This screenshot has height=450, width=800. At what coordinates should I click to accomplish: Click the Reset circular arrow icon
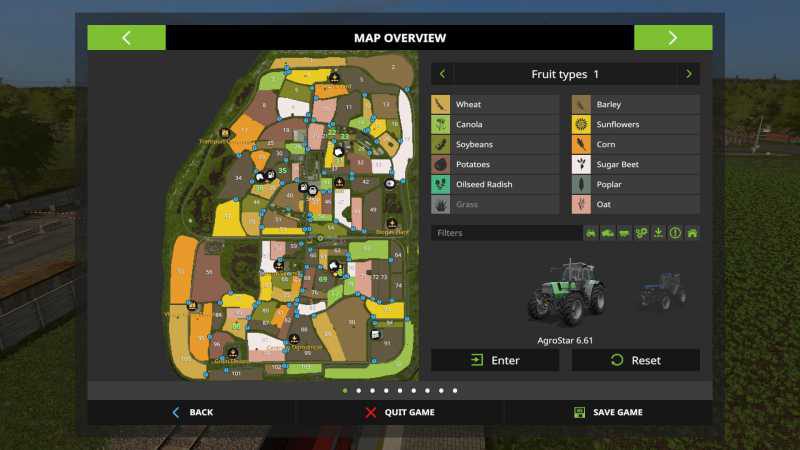617,360
